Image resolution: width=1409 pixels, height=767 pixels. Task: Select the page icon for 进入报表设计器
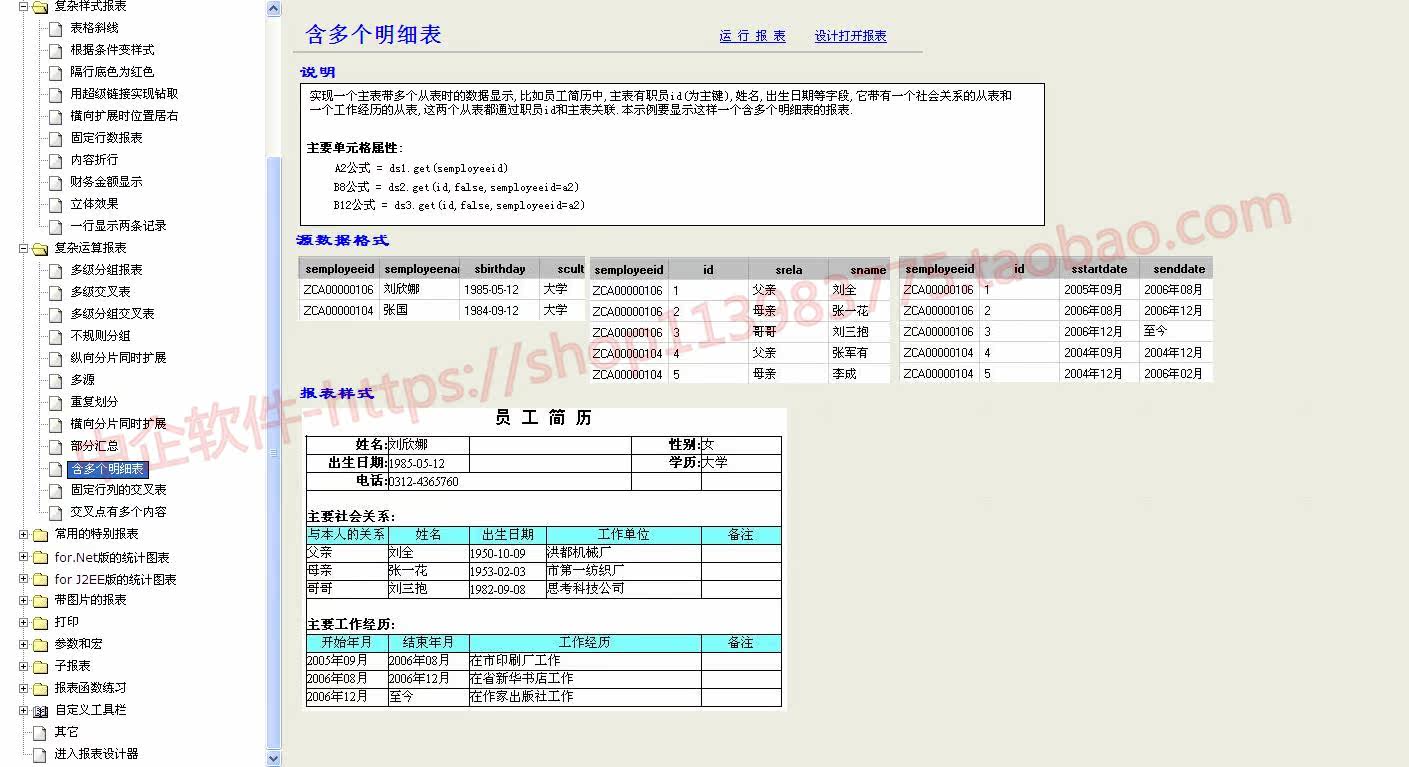click(40, 754)
